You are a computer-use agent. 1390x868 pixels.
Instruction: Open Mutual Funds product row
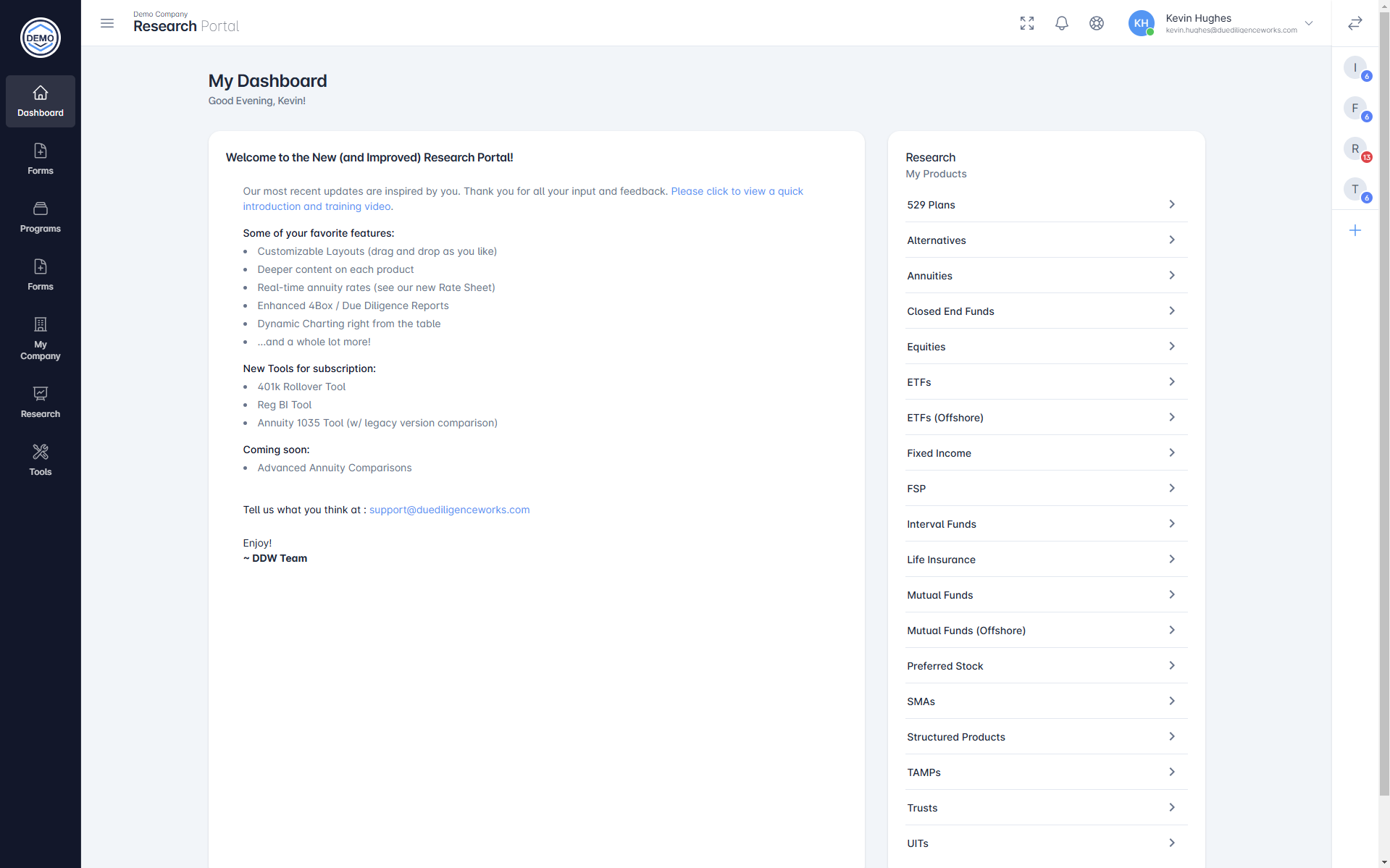1047,595
